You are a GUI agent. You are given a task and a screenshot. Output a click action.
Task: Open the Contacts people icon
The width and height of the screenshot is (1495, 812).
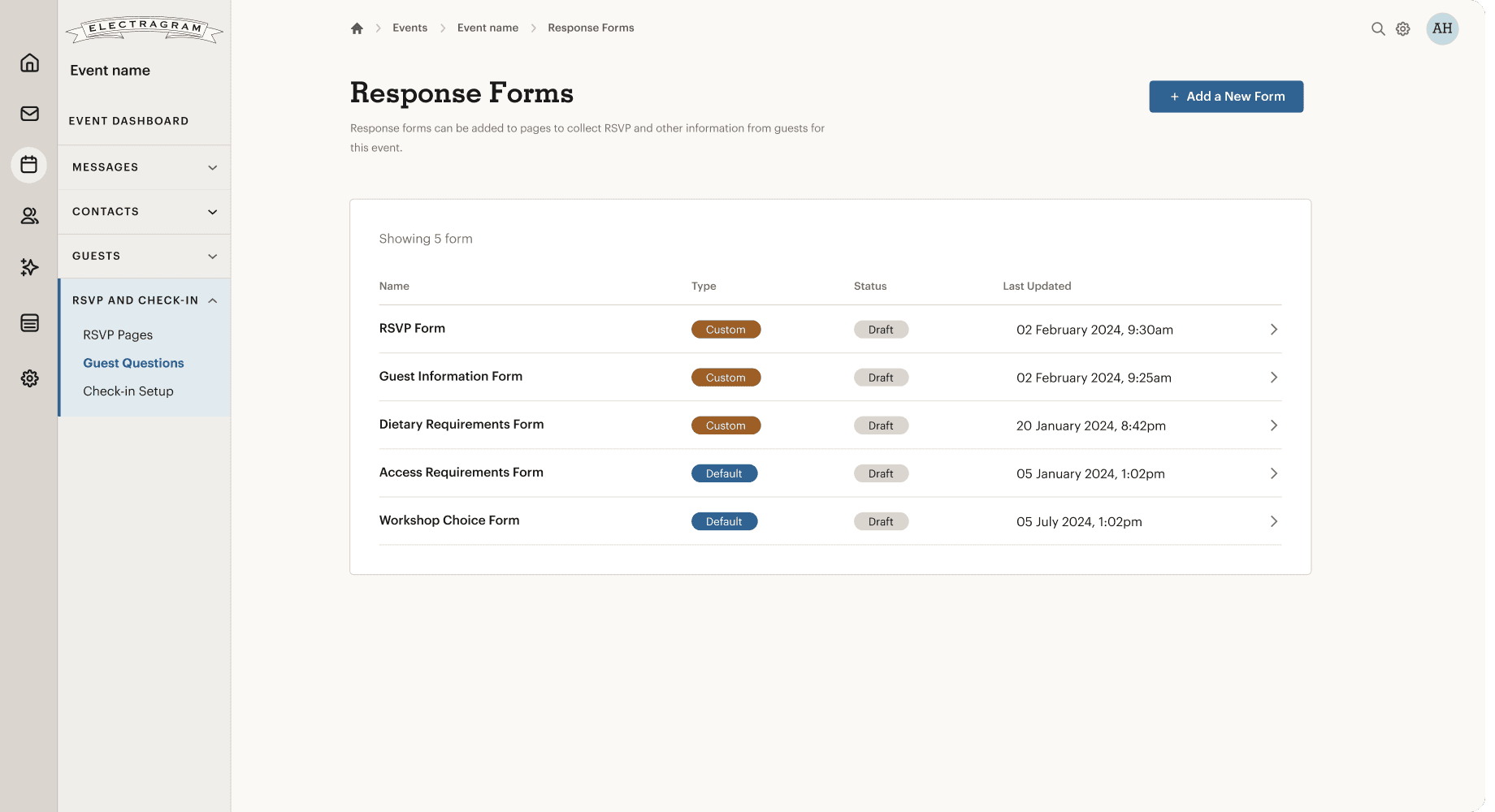tap(29, 216)
